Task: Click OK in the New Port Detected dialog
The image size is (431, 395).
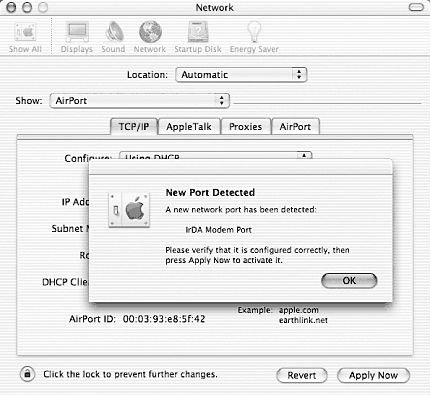Action: point(349,281)
